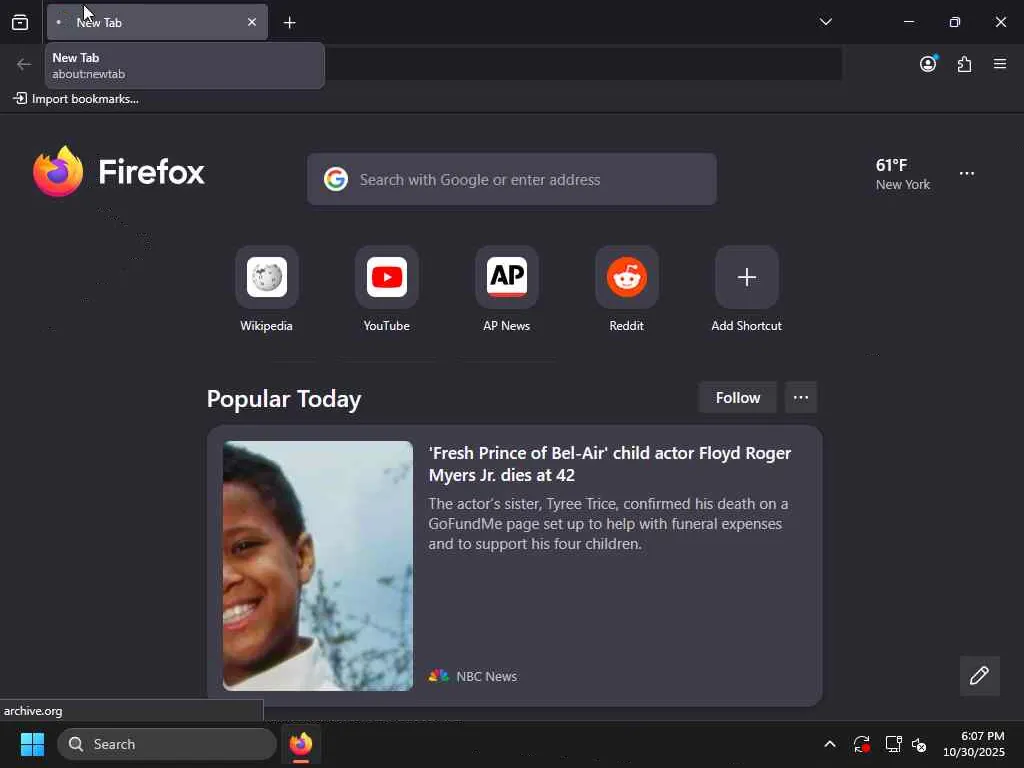Screen dimensions: 1024x768
Task: Focus the Search with Google field
Action: (511, 180)
